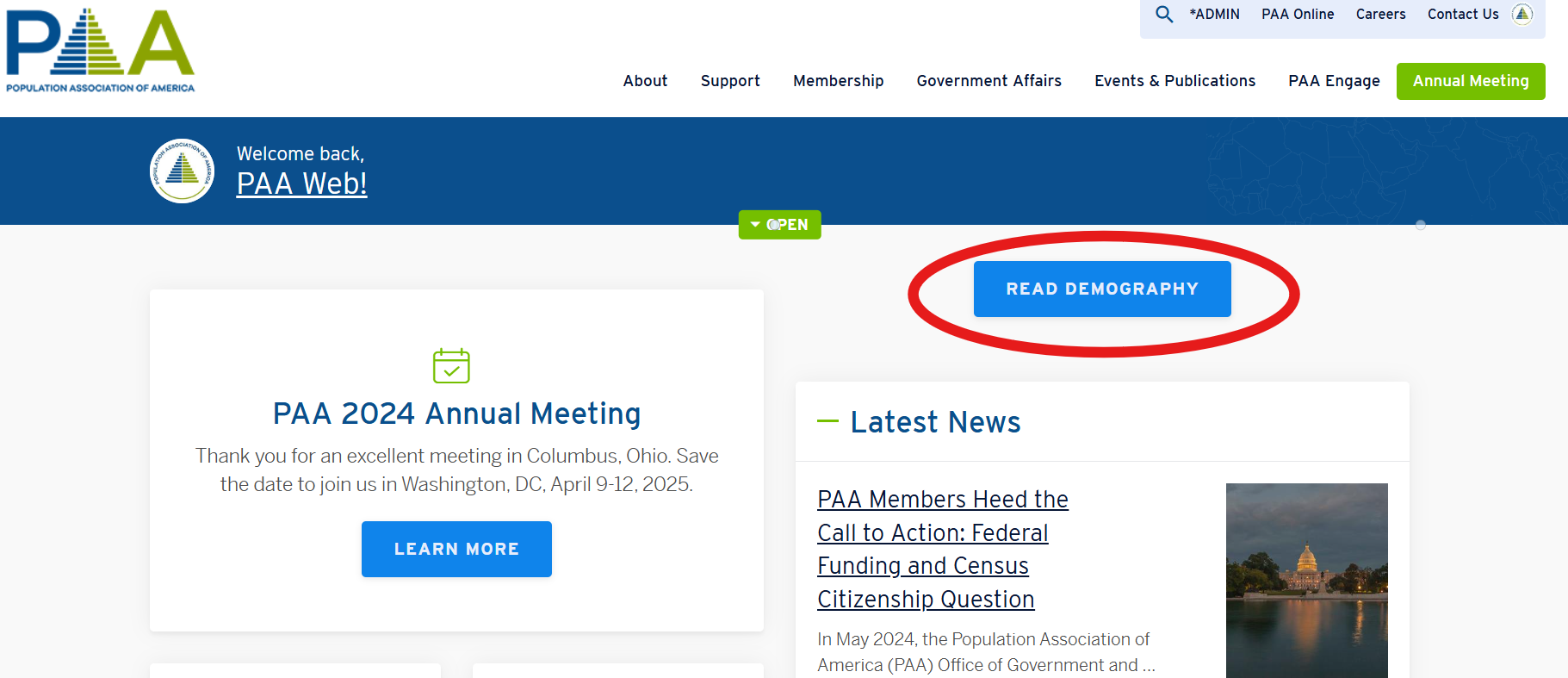Open Events & Publications menu

(x=1174, y=81)
